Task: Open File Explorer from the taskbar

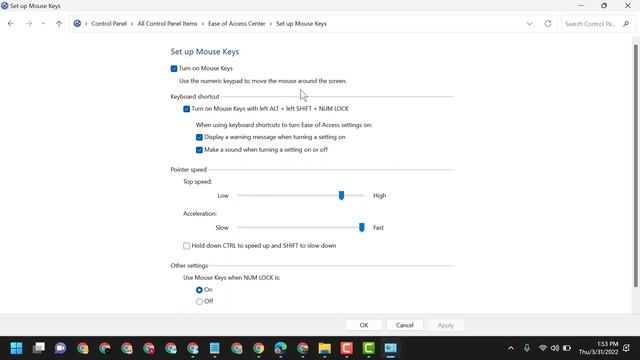Action: point(325,348)
